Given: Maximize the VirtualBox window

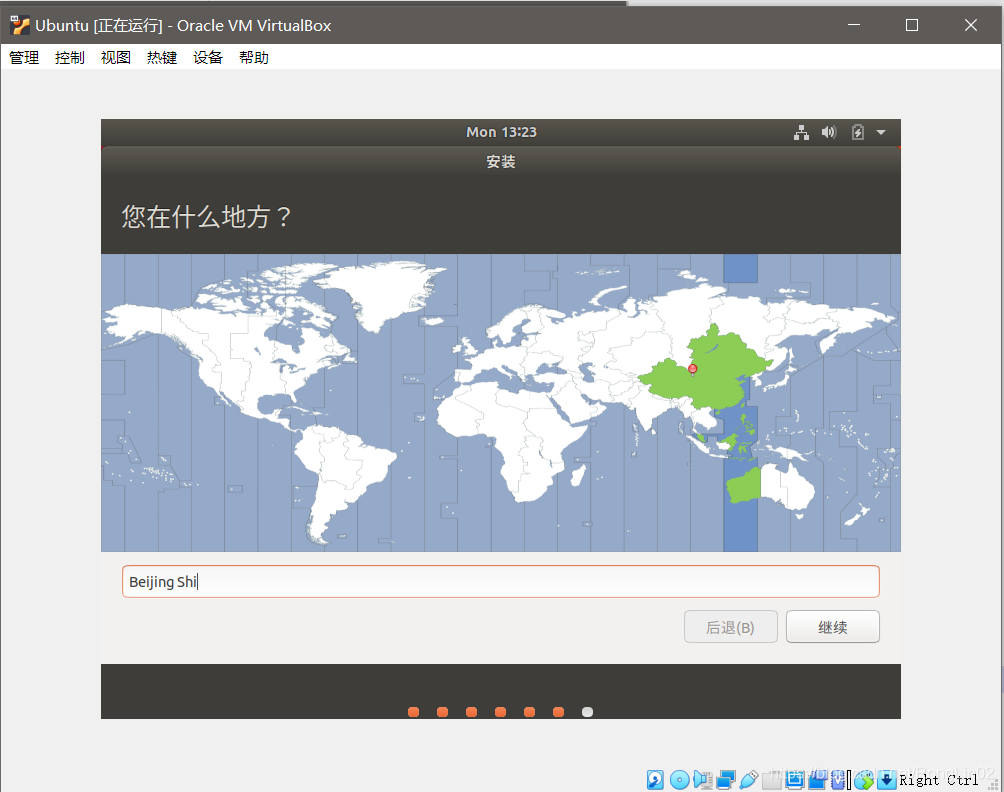Looking at the screenshot, I should pyautogui.click(x=912, y=25).
